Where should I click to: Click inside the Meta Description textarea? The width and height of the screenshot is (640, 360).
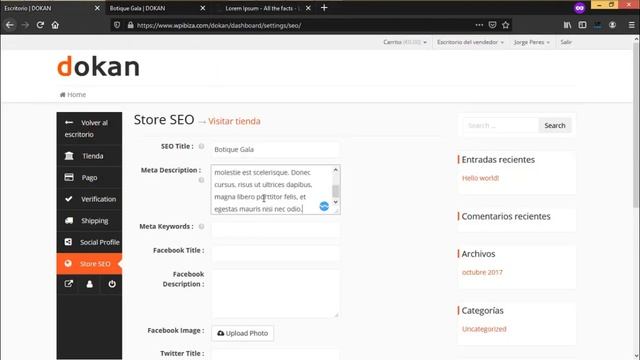coord(272,190)
